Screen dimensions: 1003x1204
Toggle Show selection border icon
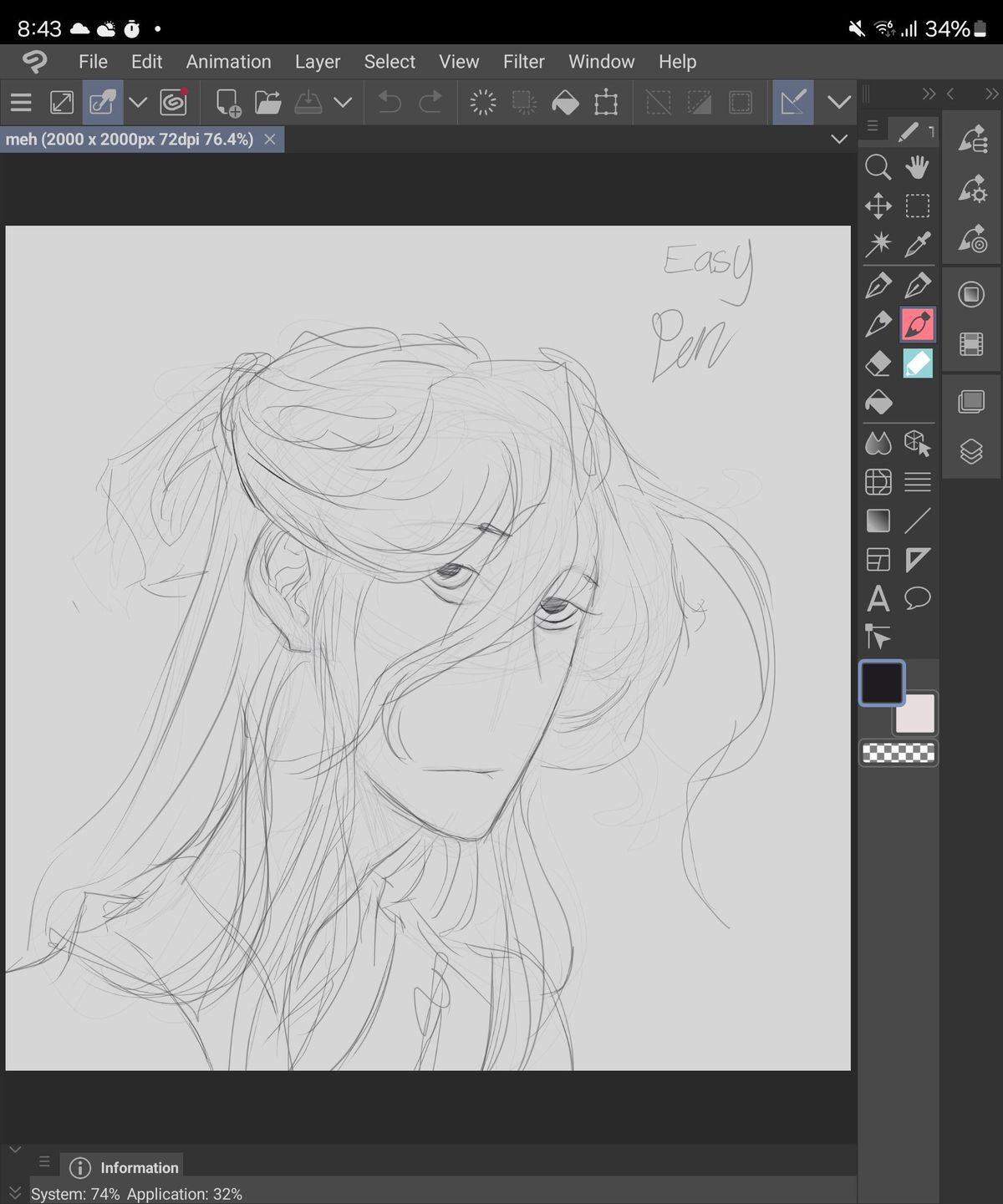click(741, 103)
